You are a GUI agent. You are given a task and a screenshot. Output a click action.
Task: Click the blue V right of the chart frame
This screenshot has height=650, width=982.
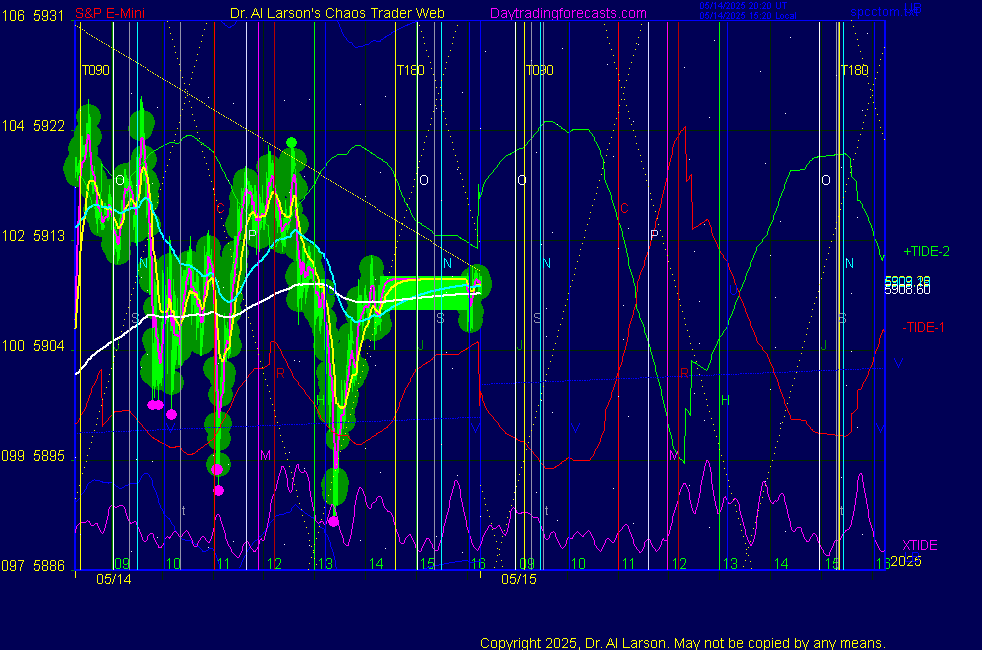pos(898,363)
